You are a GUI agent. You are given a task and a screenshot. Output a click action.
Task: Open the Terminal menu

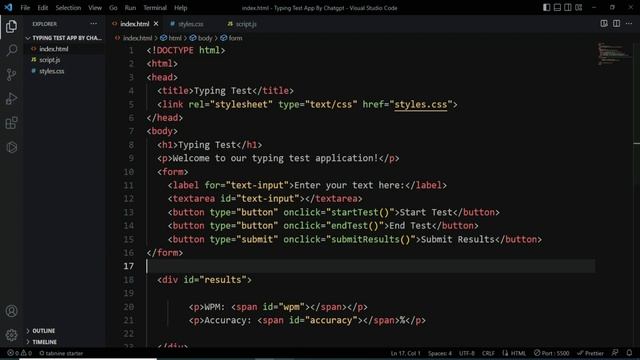click(x=155, y=8)
